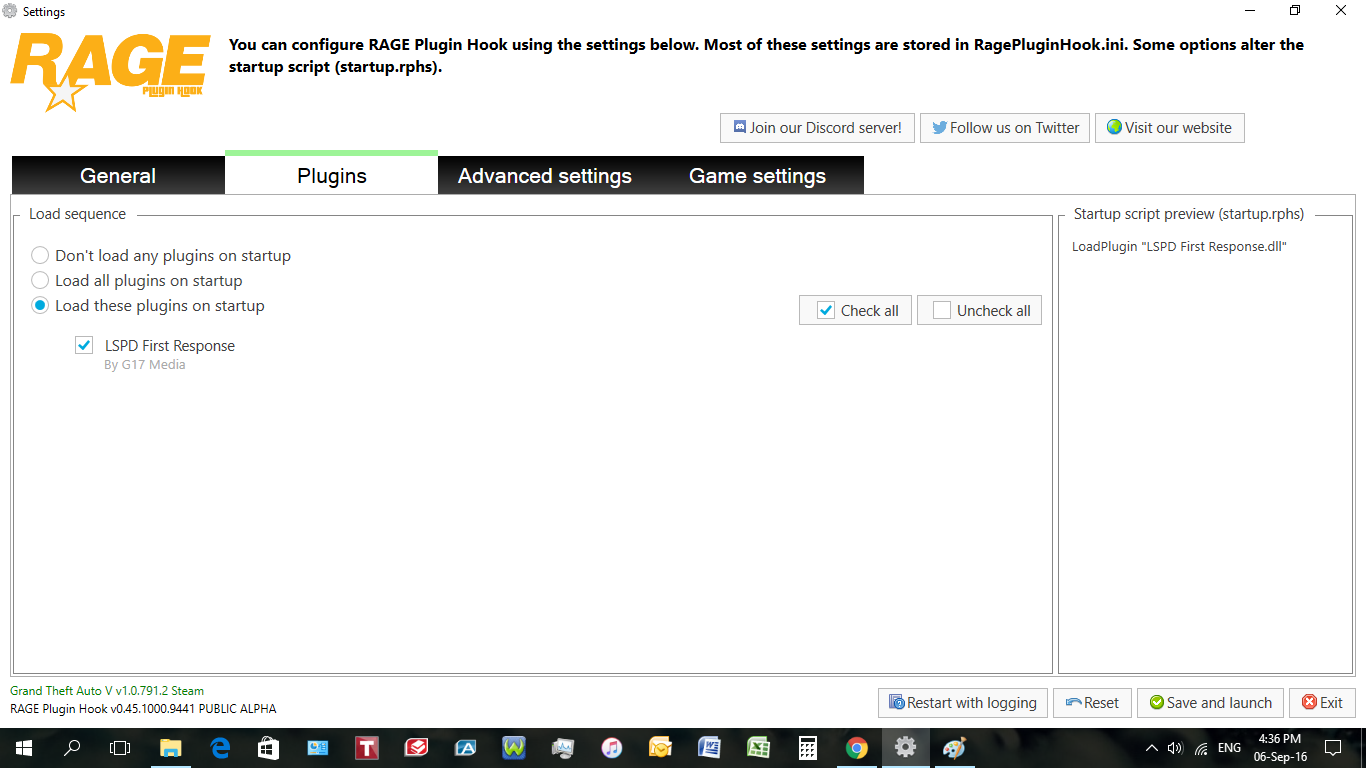1366x768 pixels.
Task: Click the Grand Theft Auto V version text
Action: tap(107, 691)
